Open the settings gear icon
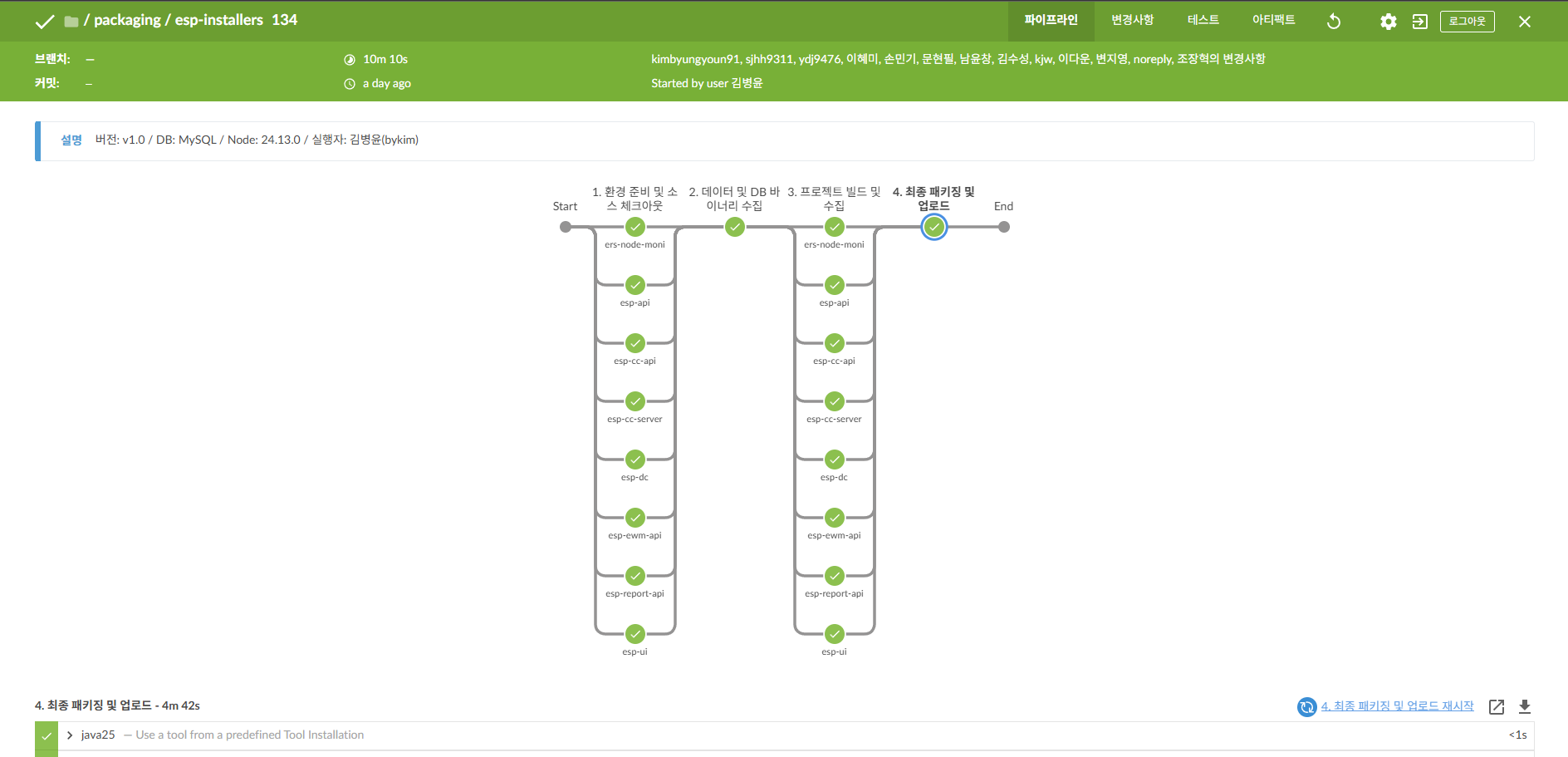 click(1389, 22)
